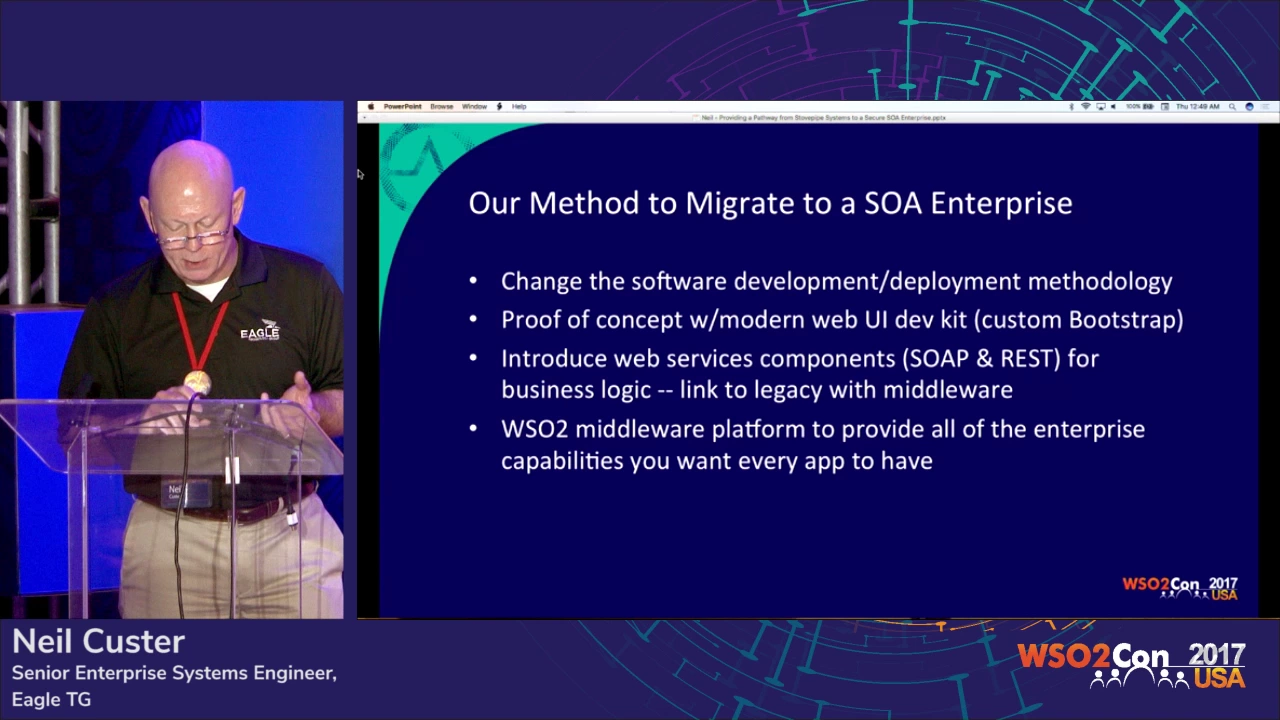Screen dimensions: 1280x720
Task: Click the presentation file name in title bar
Action: click(x=822, y=117)
